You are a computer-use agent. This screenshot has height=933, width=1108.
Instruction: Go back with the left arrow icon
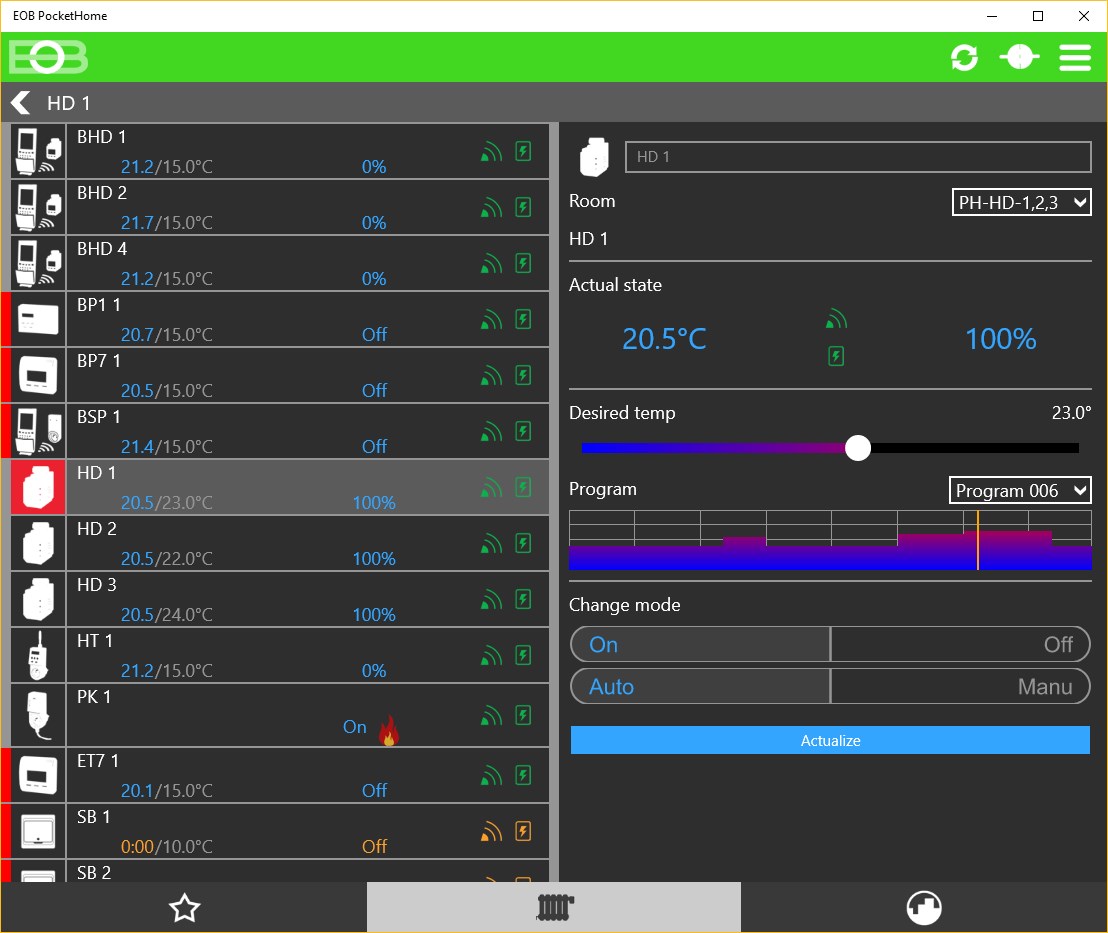pyautogui.click(x=20, y=103)
